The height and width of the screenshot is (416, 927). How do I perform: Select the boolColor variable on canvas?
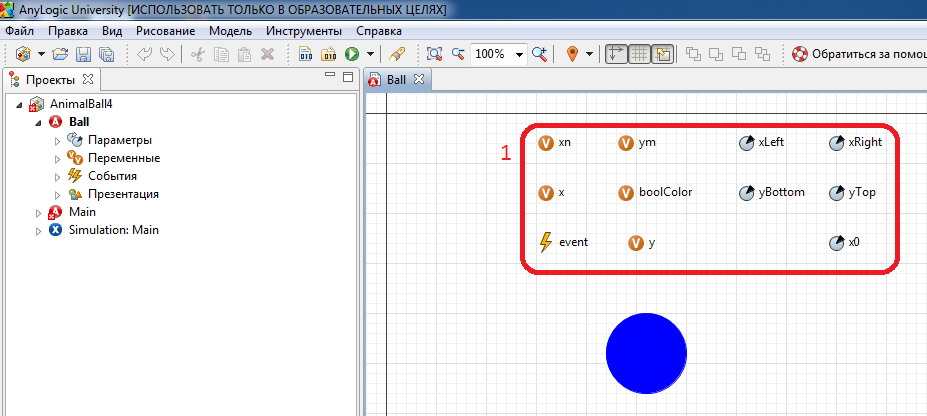point(654,193)
